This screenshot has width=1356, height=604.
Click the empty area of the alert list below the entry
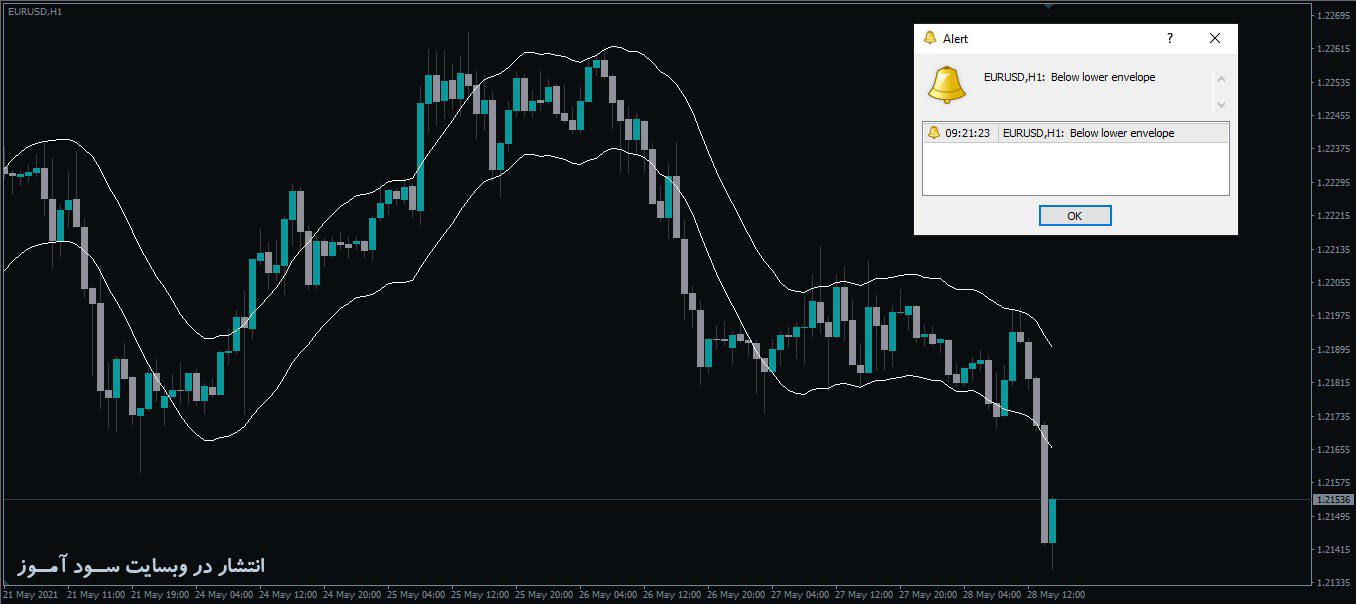(x=1075, y=168)
